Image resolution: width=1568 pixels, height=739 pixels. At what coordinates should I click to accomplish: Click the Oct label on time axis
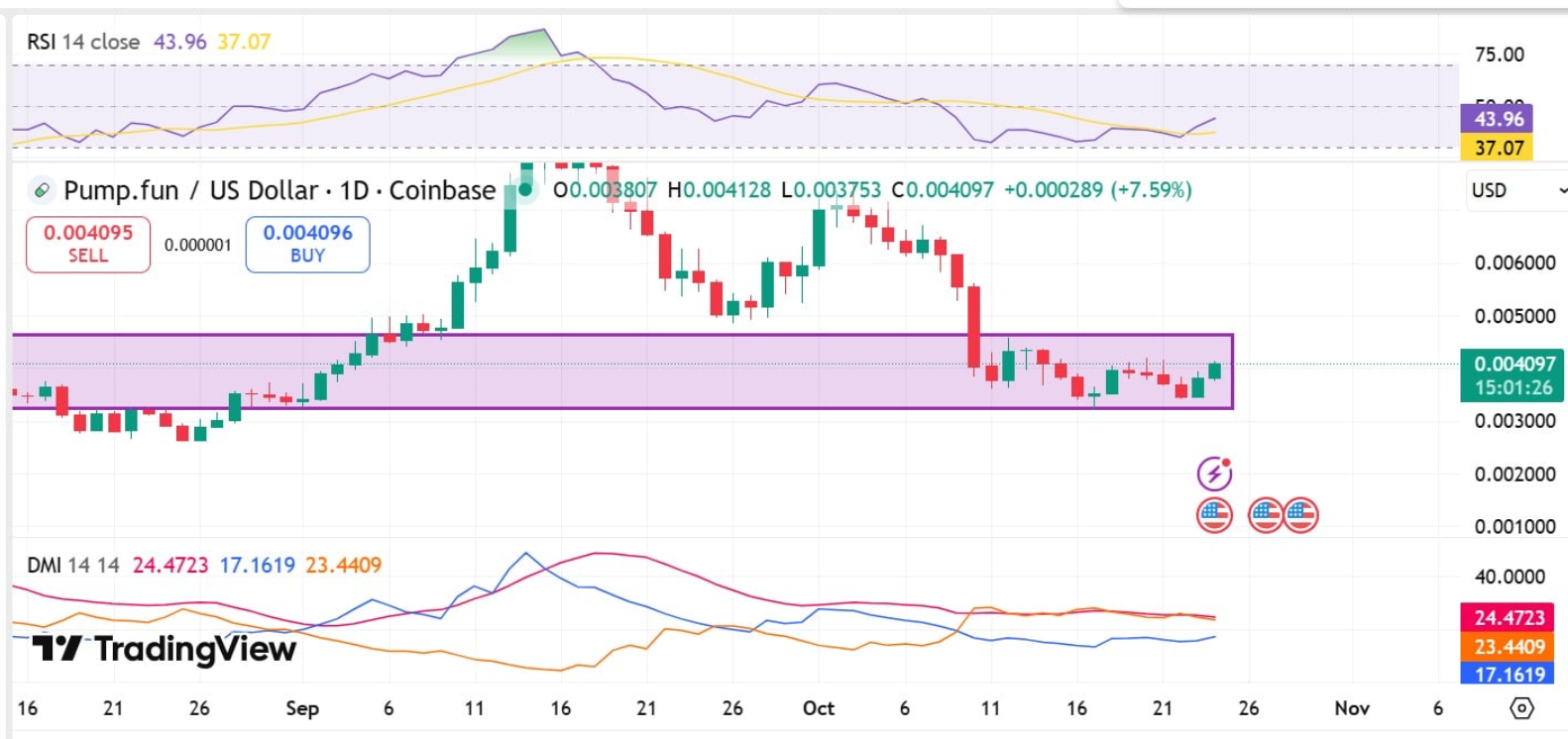pos(819,708)
